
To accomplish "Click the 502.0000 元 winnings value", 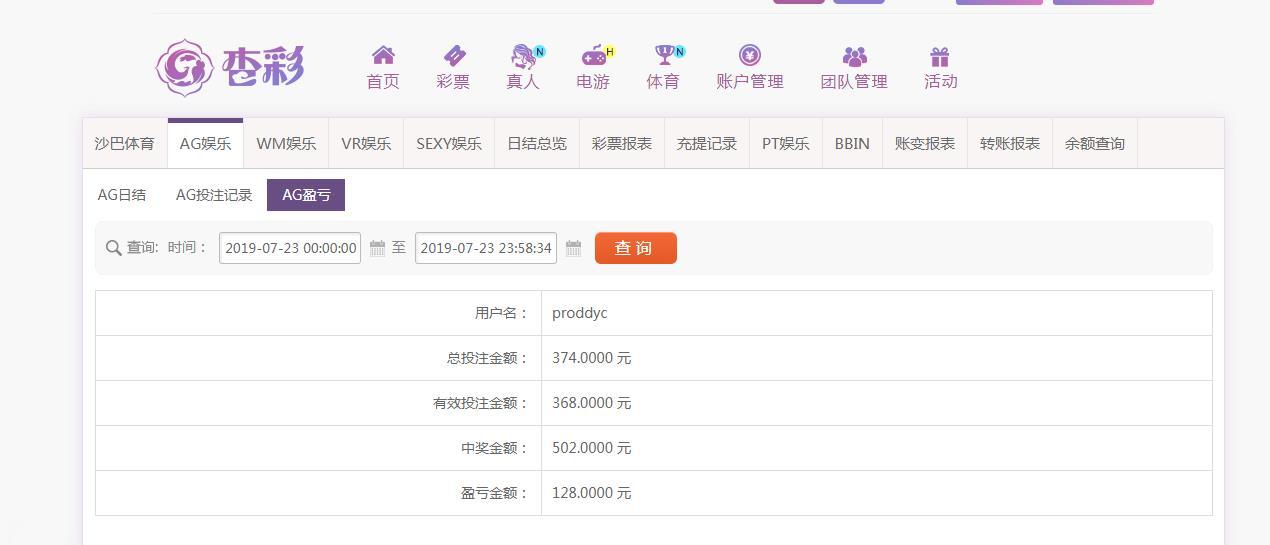I will click(592, 448).
